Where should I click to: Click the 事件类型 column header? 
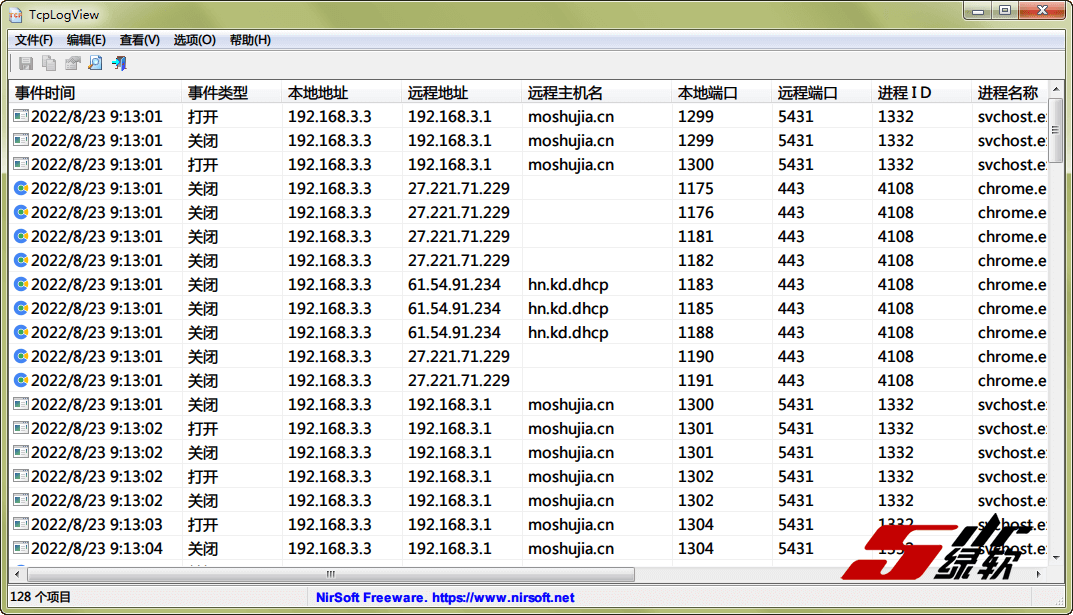218,93
